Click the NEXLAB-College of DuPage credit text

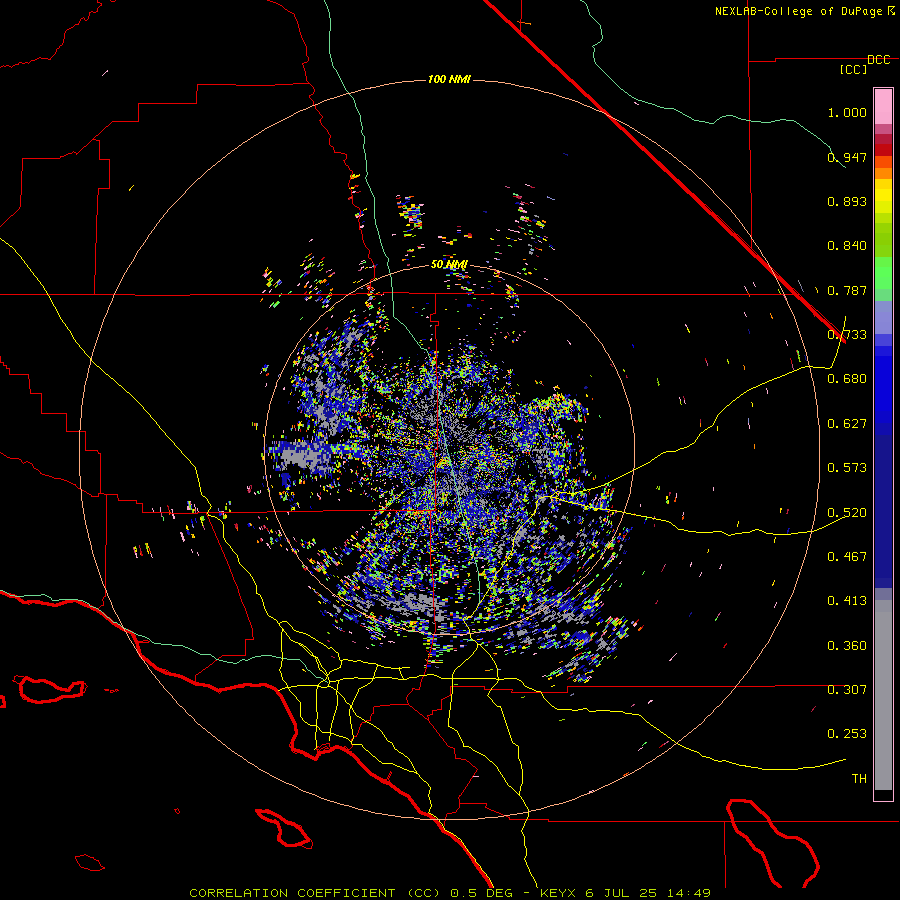798,11
